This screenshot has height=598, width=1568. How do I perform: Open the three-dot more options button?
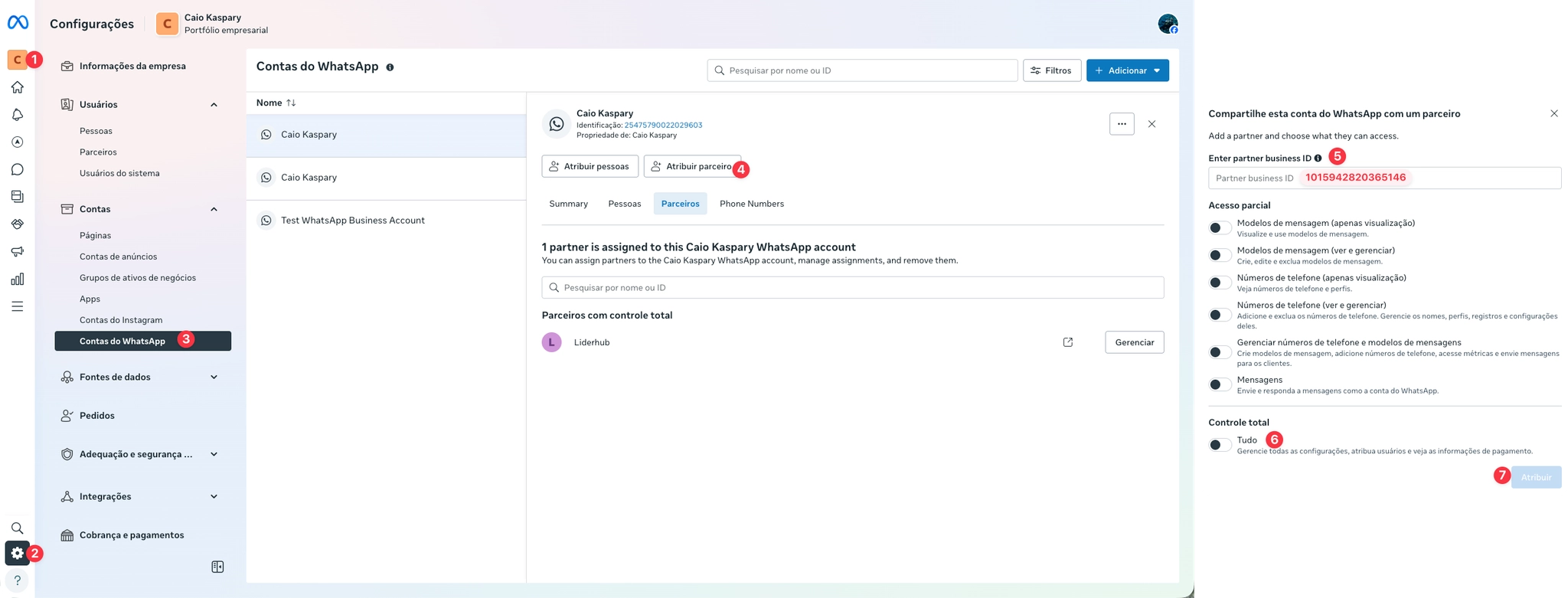[x=1122, y=124]
